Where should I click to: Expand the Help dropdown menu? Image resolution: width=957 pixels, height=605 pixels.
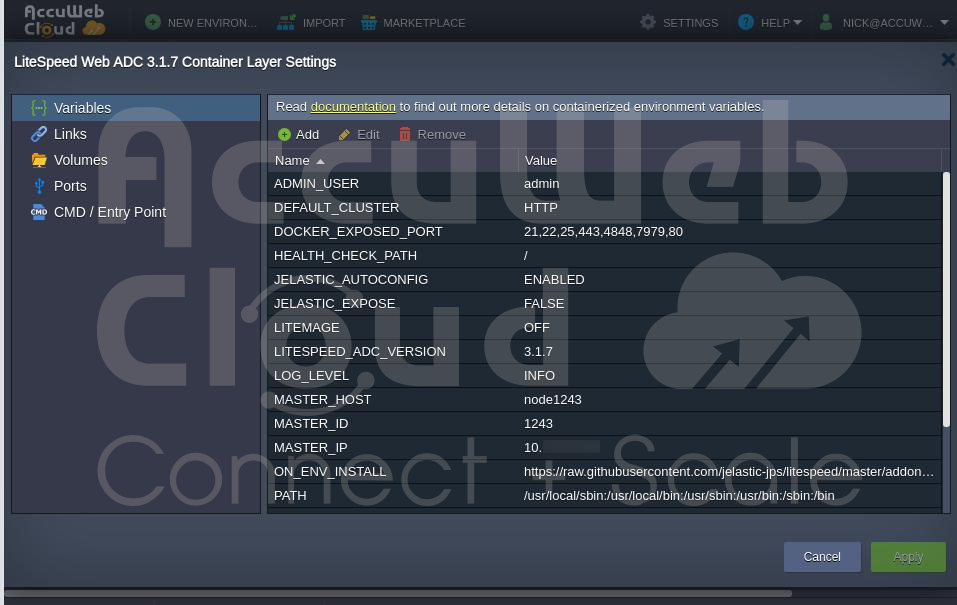(x=769, y=22)
